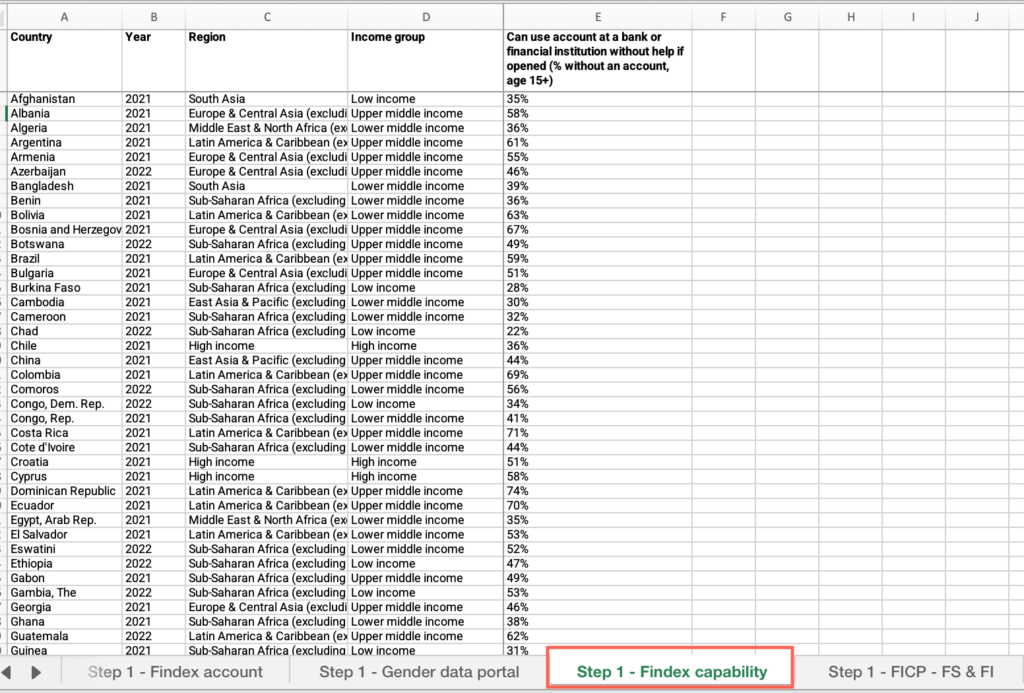1024x693 pixels.
Task: Click the "Colombia" cell
Action: [64, 375]
